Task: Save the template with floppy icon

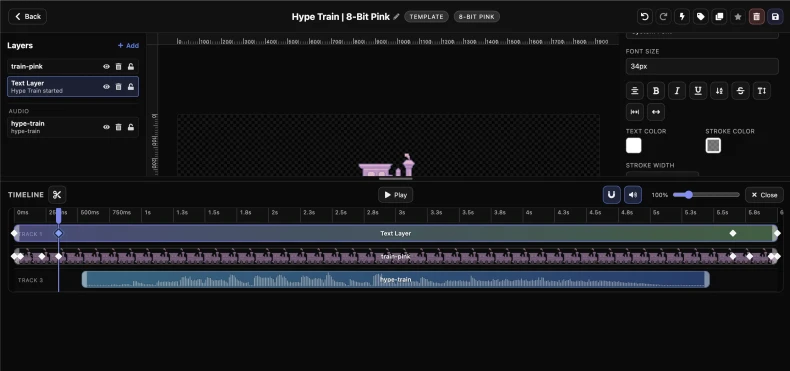Action: coord(775,17)
